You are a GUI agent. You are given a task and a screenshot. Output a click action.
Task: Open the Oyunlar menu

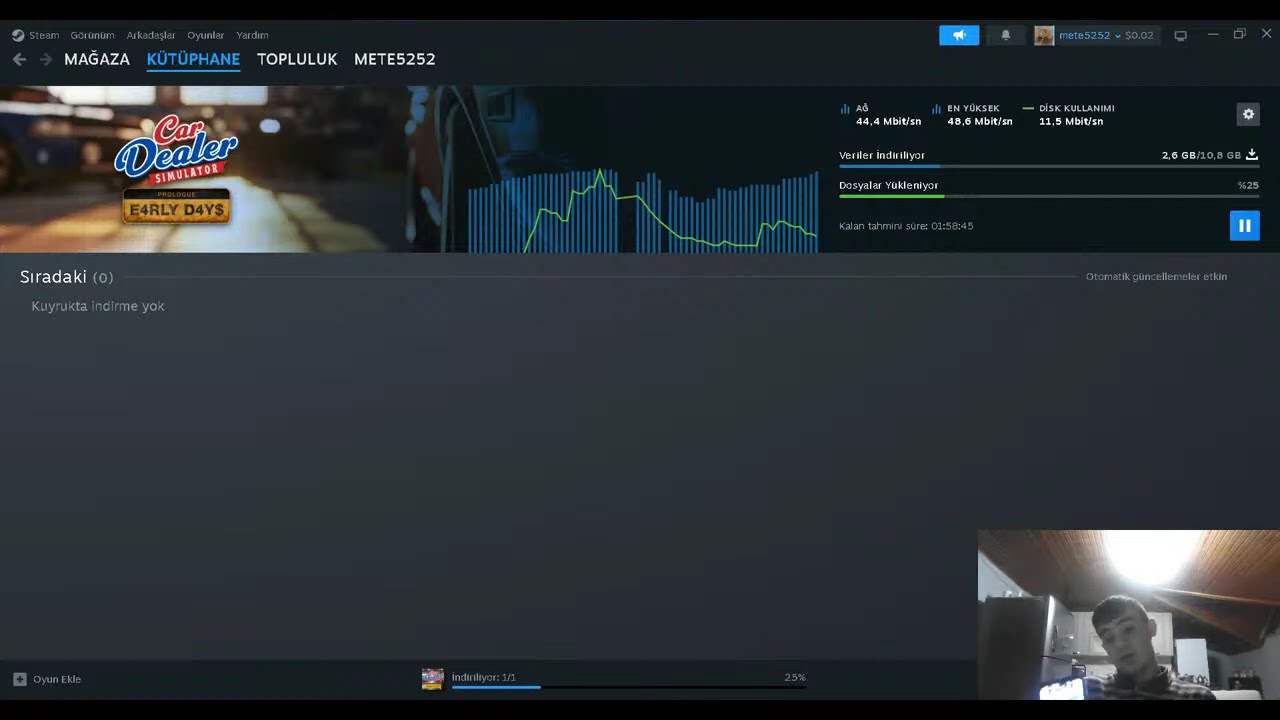(206, 35)
